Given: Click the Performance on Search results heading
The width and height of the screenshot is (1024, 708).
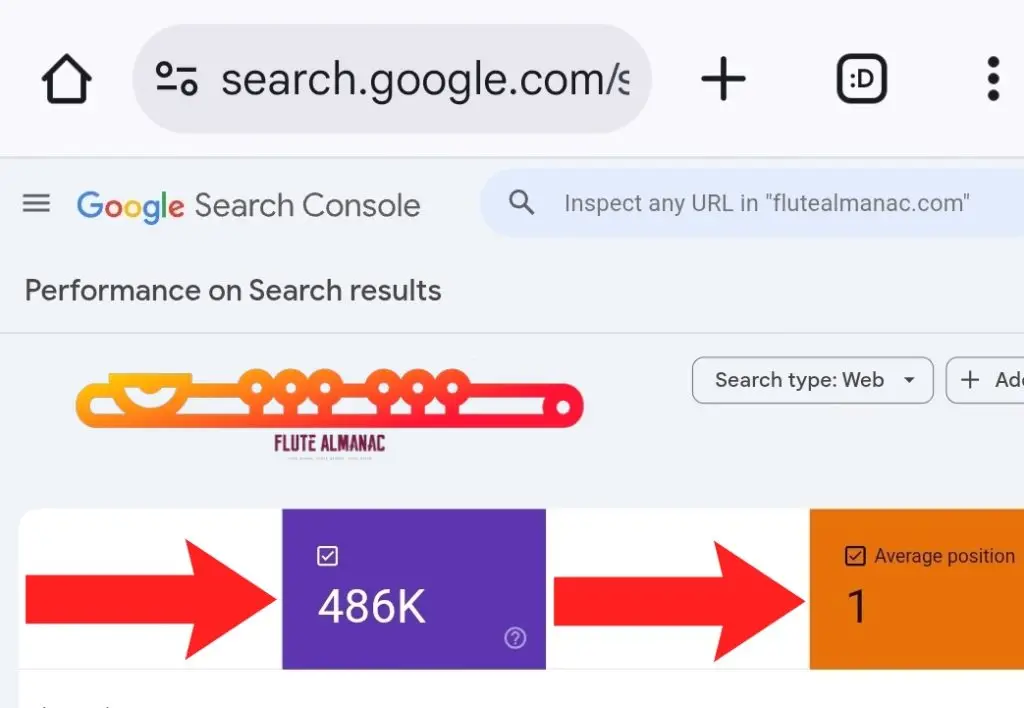Looking at the screenshot, I should coord(233,291).
